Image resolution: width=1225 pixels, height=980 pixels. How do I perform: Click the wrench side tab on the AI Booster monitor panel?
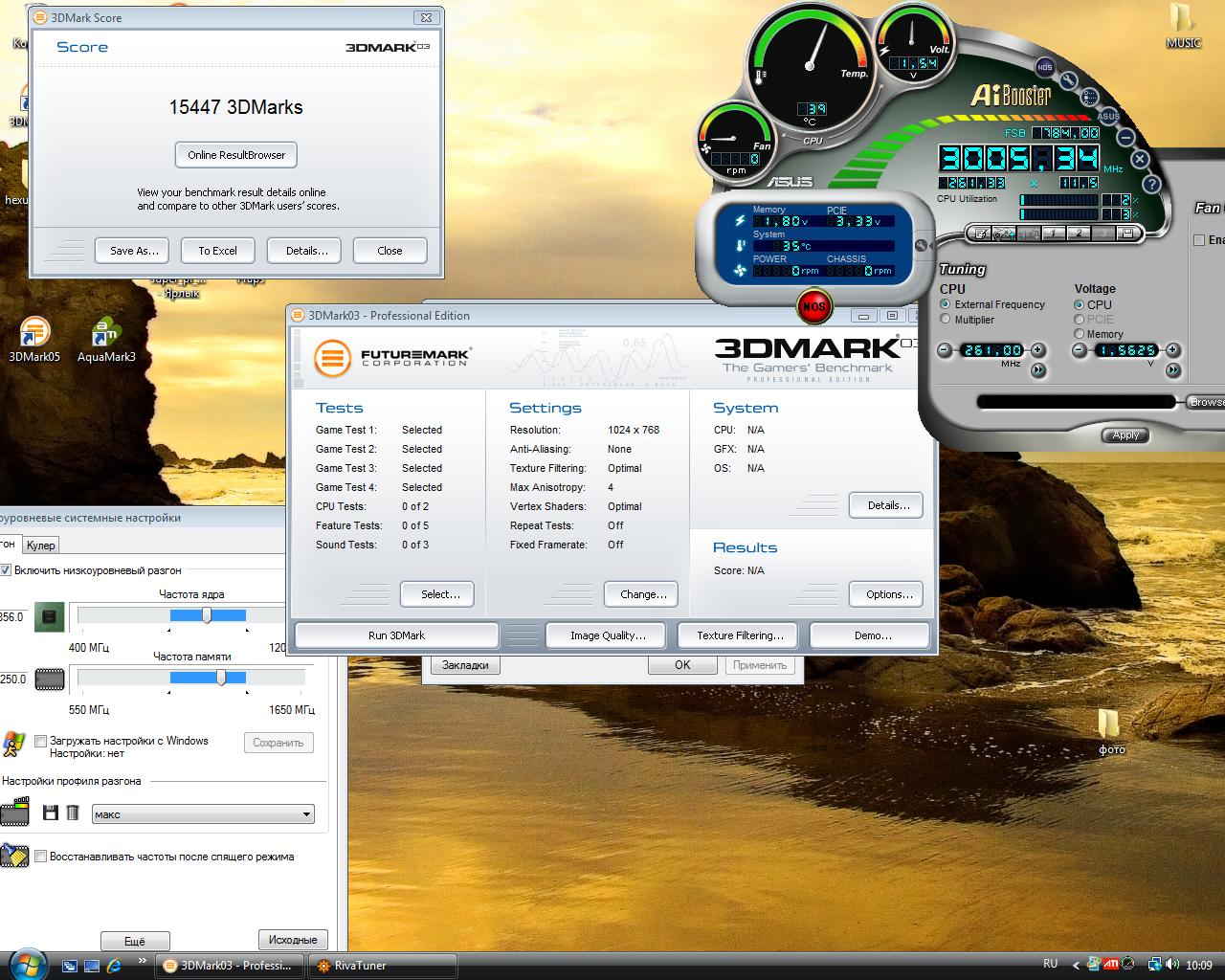coord(921,246)
